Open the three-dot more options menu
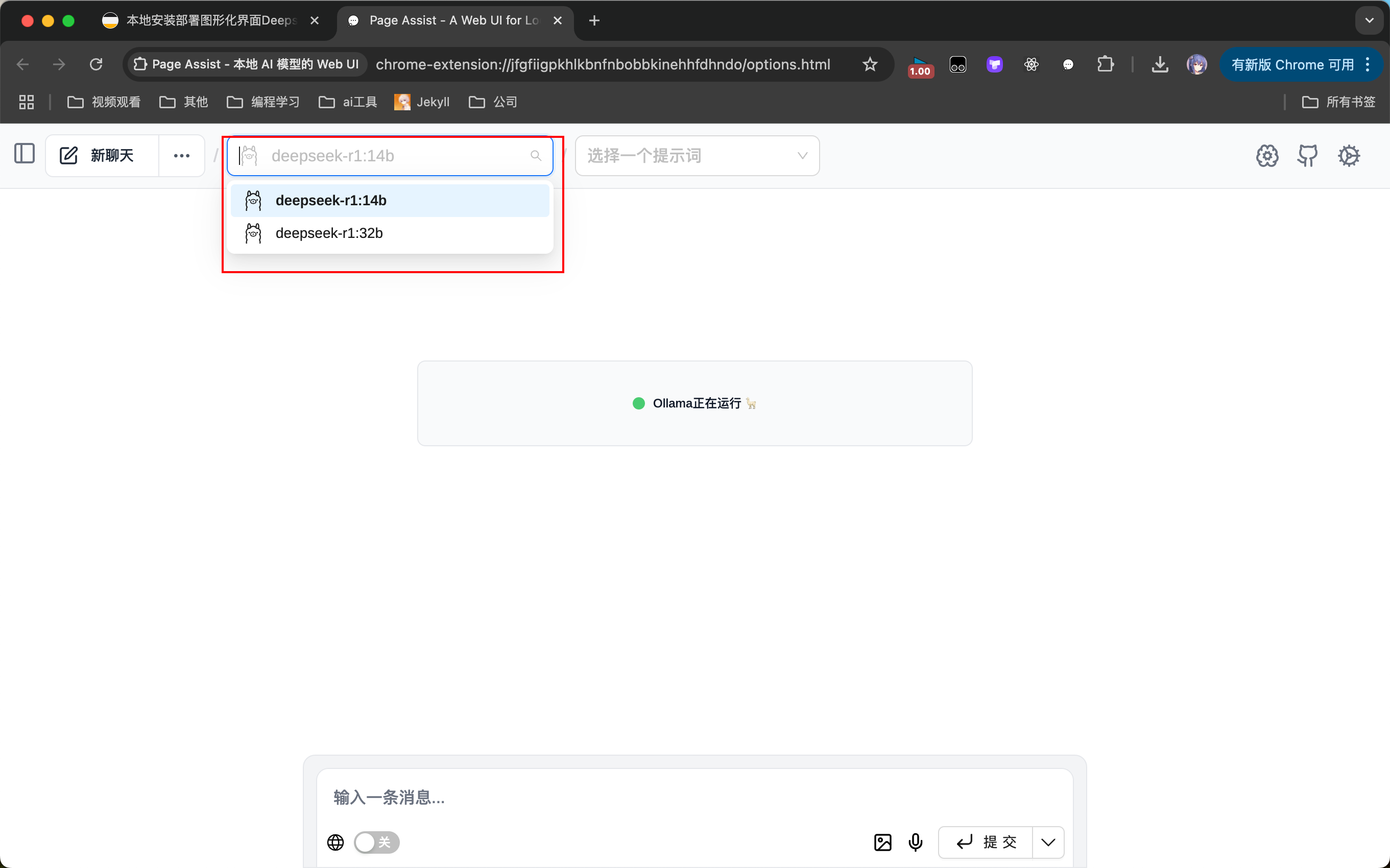1390x868 pixels. [181, 156]
